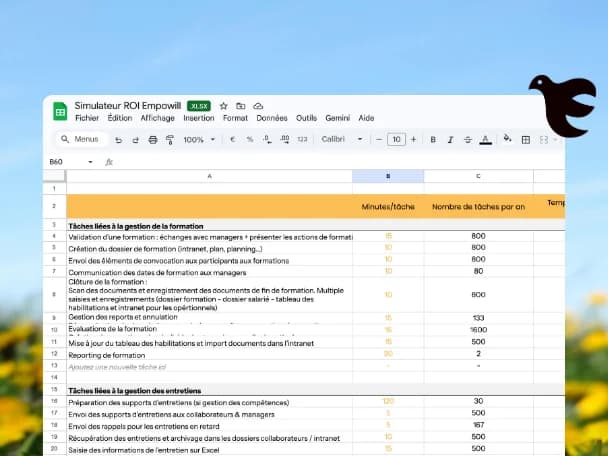Screen dimensions: 608x456
Task: Click the value 1600 in column C
Action: [x=478, y=330]
